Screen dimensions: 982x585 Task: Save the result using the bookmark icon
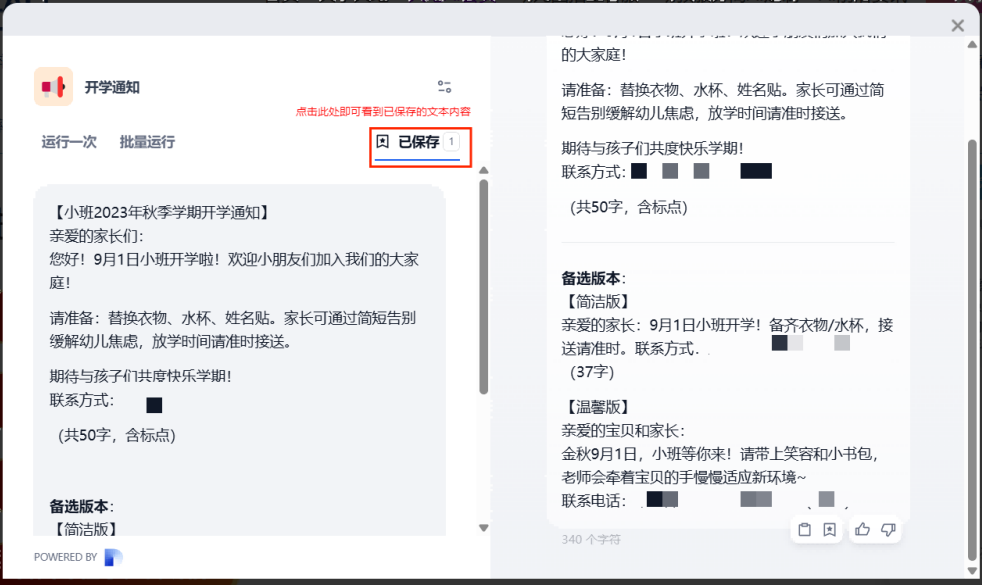tap(829, 530)
